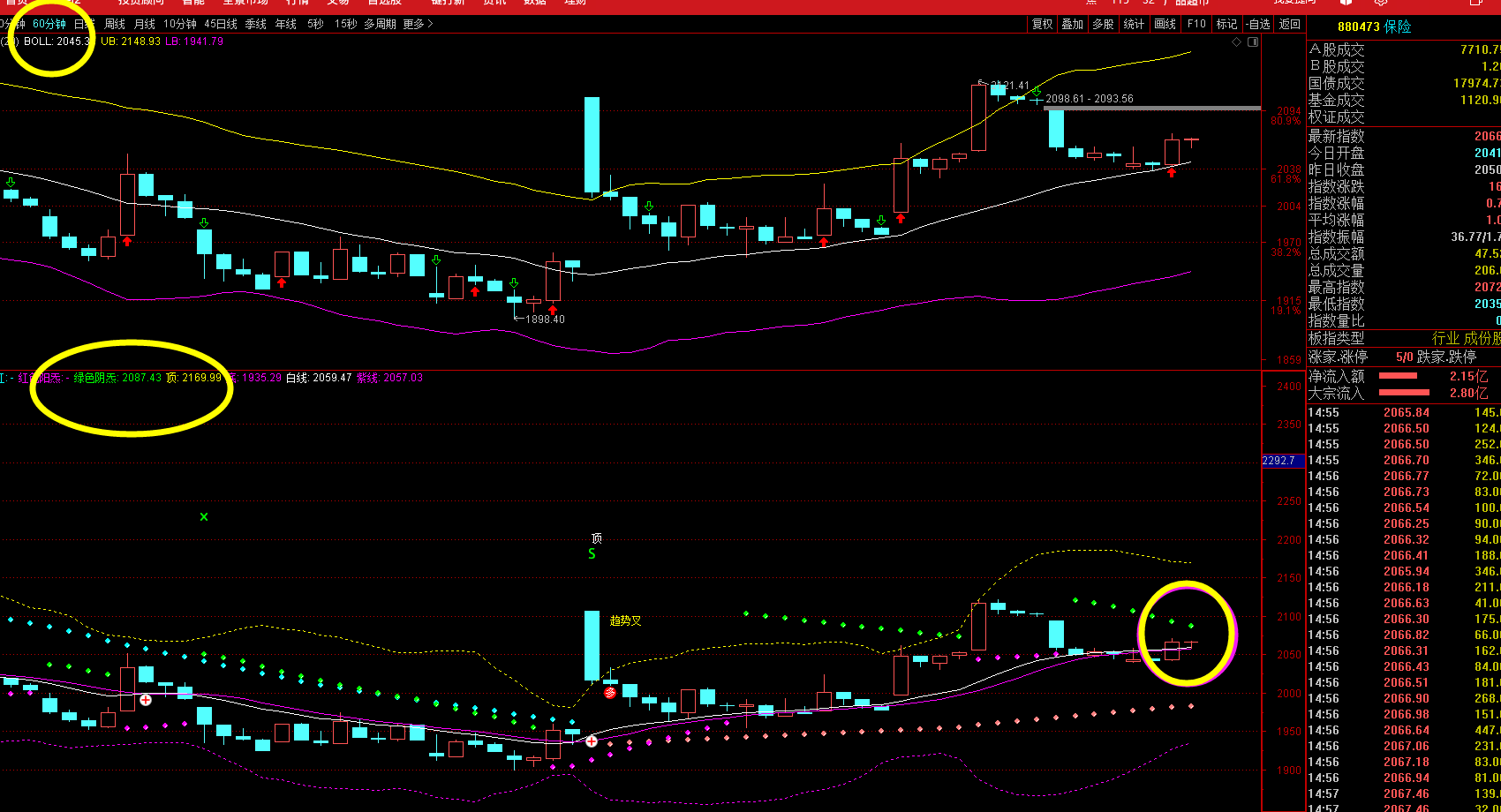
Task: Select the 10分钟 period tab
Action: point(180,24)
